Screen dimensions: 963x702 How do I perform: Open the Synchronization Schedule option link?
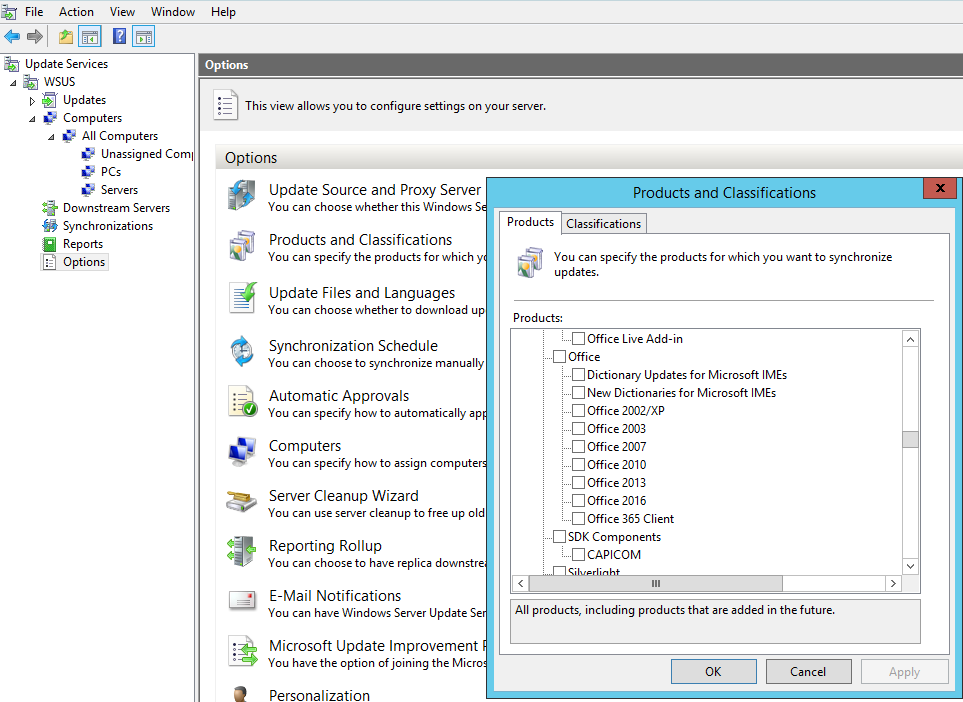(353, 346)
